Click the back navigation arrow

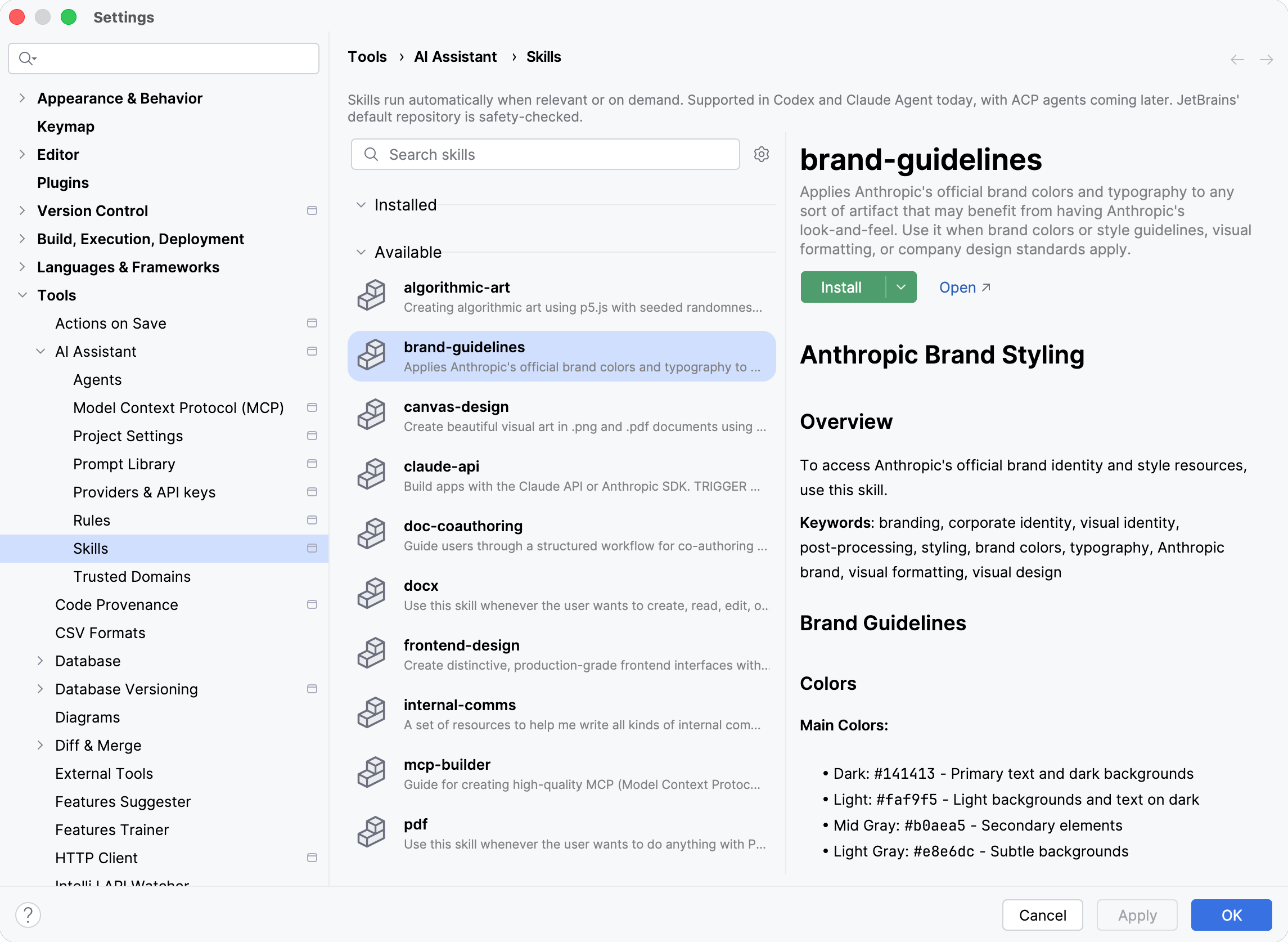pos(1237,59)
